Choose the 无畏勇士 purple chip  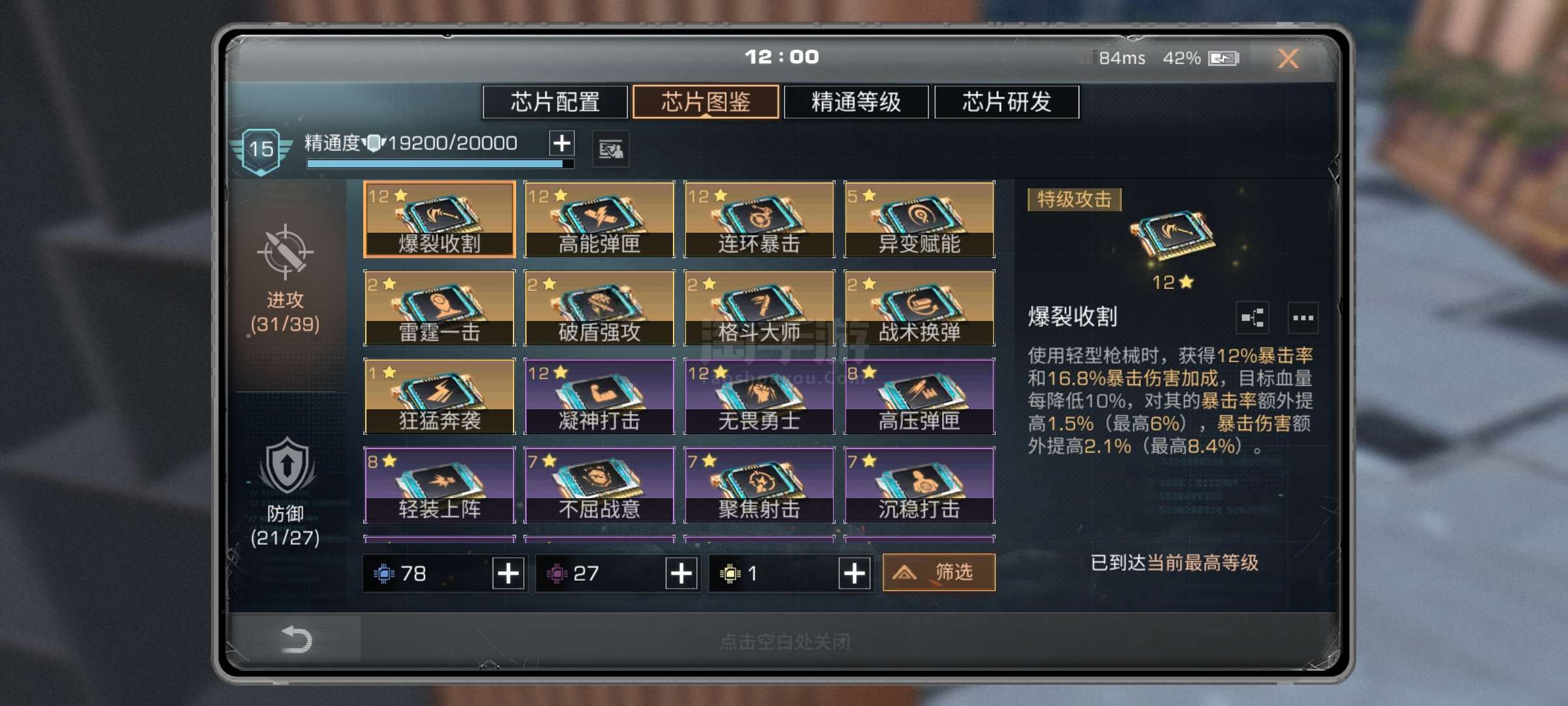(x=759, y=396)
